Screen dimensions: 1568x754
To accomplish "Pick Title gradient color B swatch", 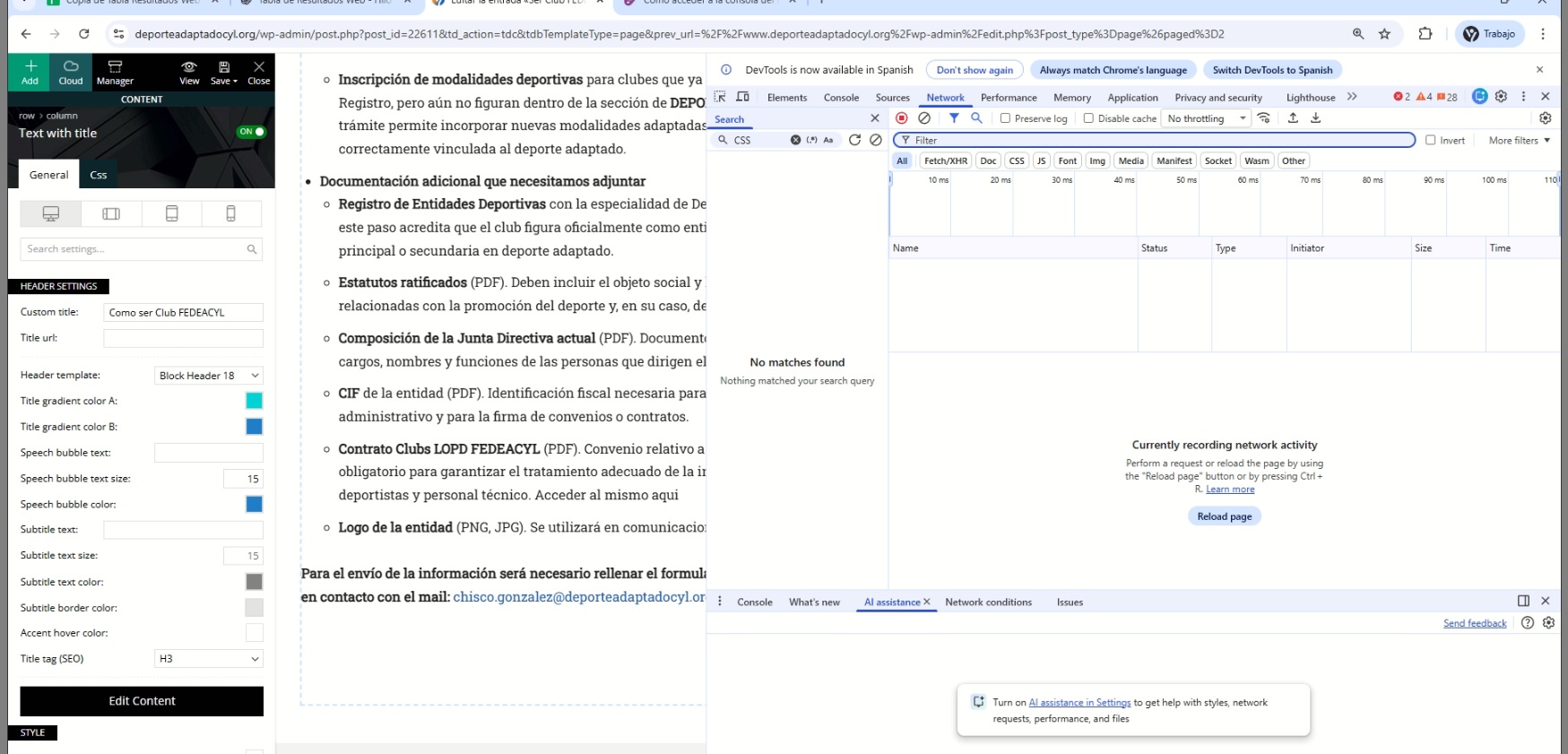I will coord(255,427).
